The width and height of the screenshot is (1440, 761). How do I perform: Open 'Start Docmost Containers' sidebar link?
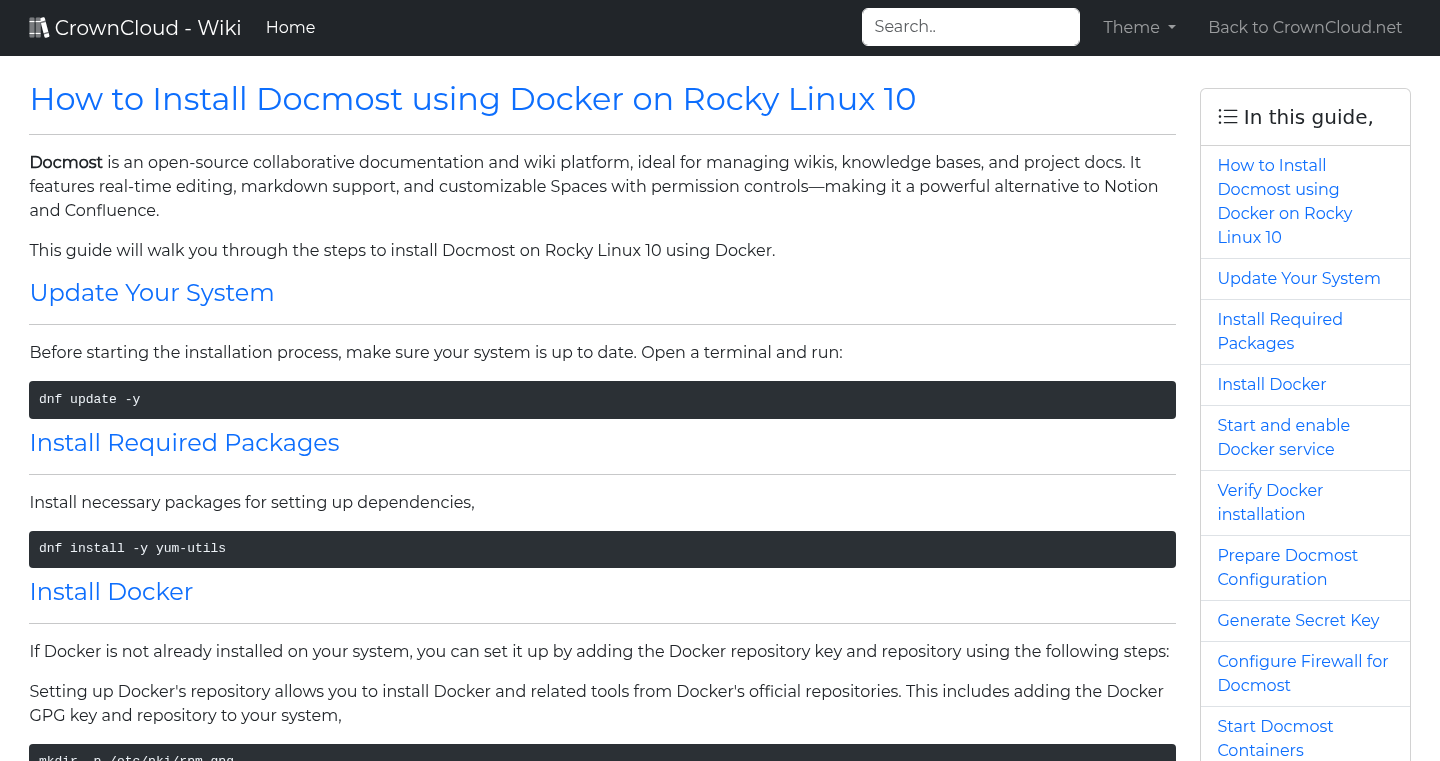1275,738
